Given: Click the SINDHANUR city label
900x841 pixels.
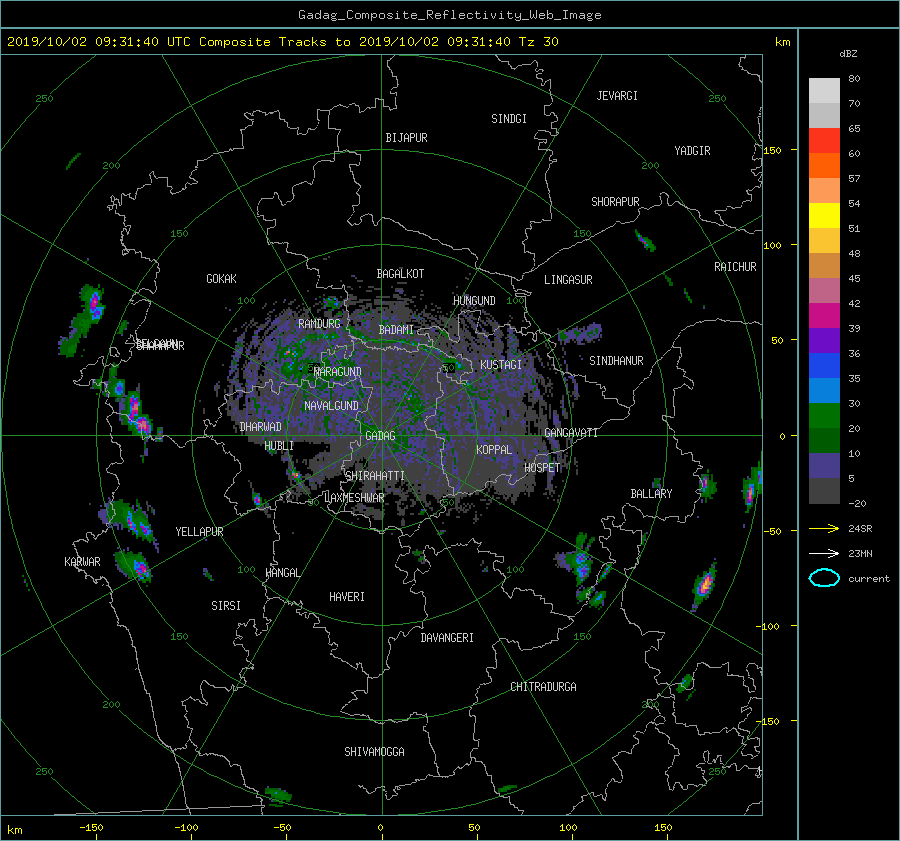Looking at the screenshot, I should (616, 361).
